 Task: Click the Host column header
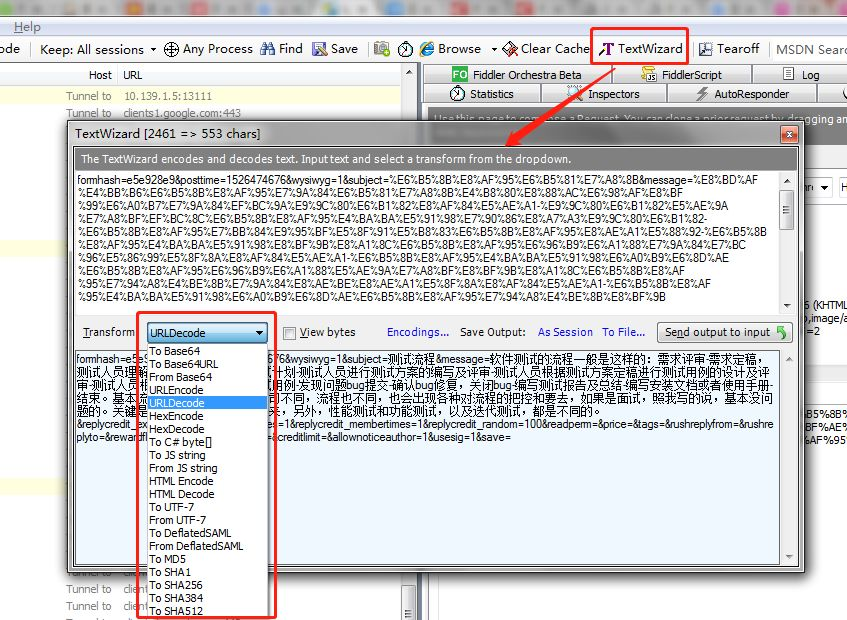100,75
